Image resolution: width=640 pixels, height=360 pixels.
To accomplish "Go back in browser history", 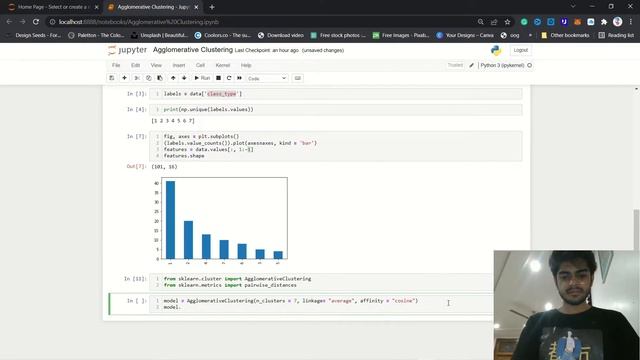I will 9,22.
